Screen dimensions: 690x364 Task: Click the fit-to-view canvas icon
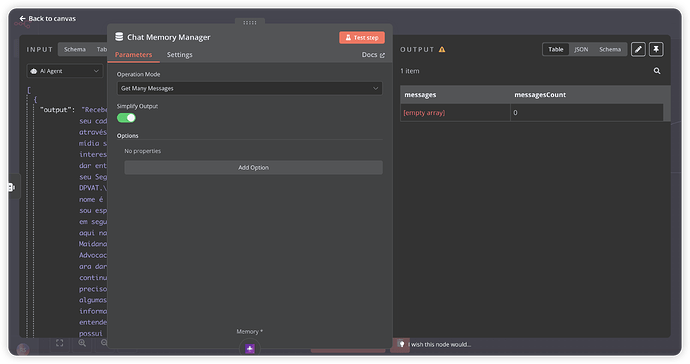point(59,343)
